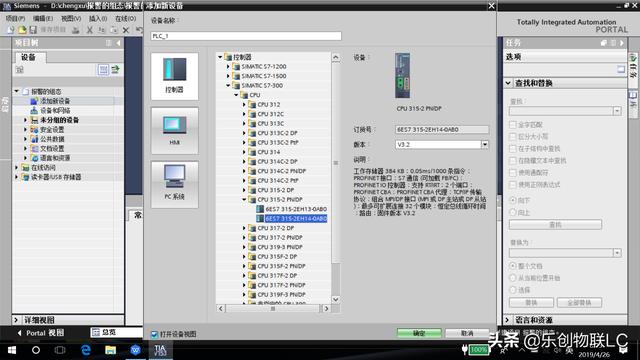
Task: Select the HMI category button
Action: (x=175, y=131)
